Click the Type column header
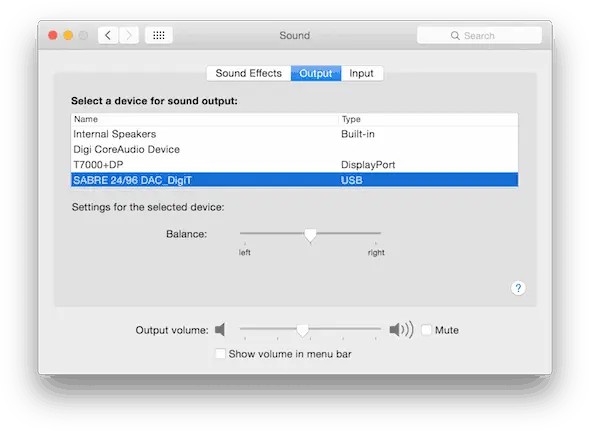This screenshot has height=431, width=589. (428, 119)
